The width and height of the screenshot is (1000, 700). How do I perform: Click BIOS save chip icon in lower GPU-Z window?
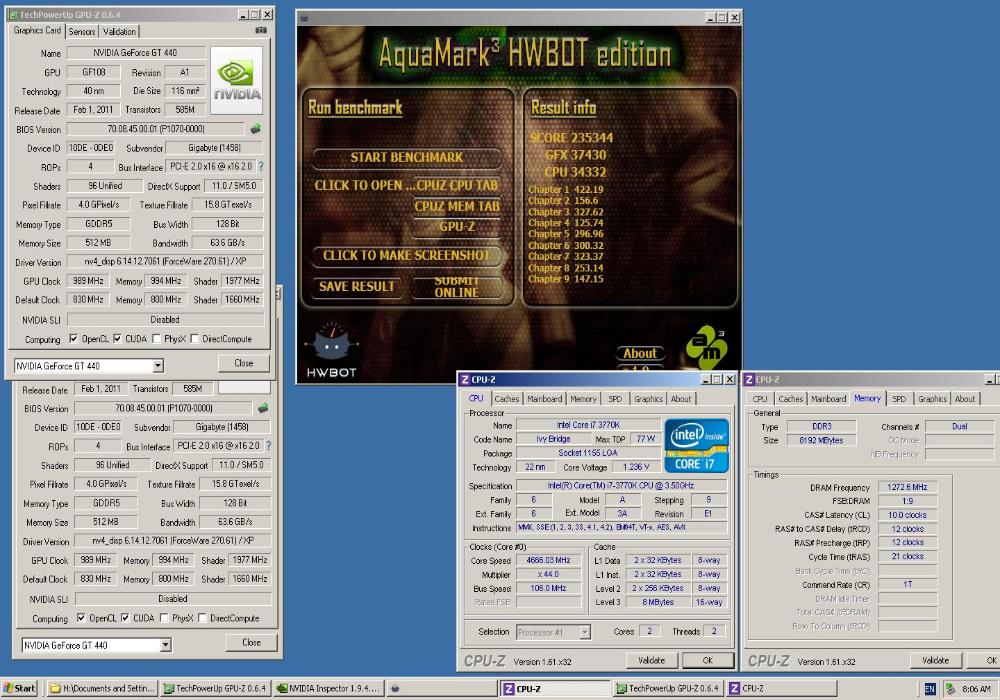tap(263, 408)
